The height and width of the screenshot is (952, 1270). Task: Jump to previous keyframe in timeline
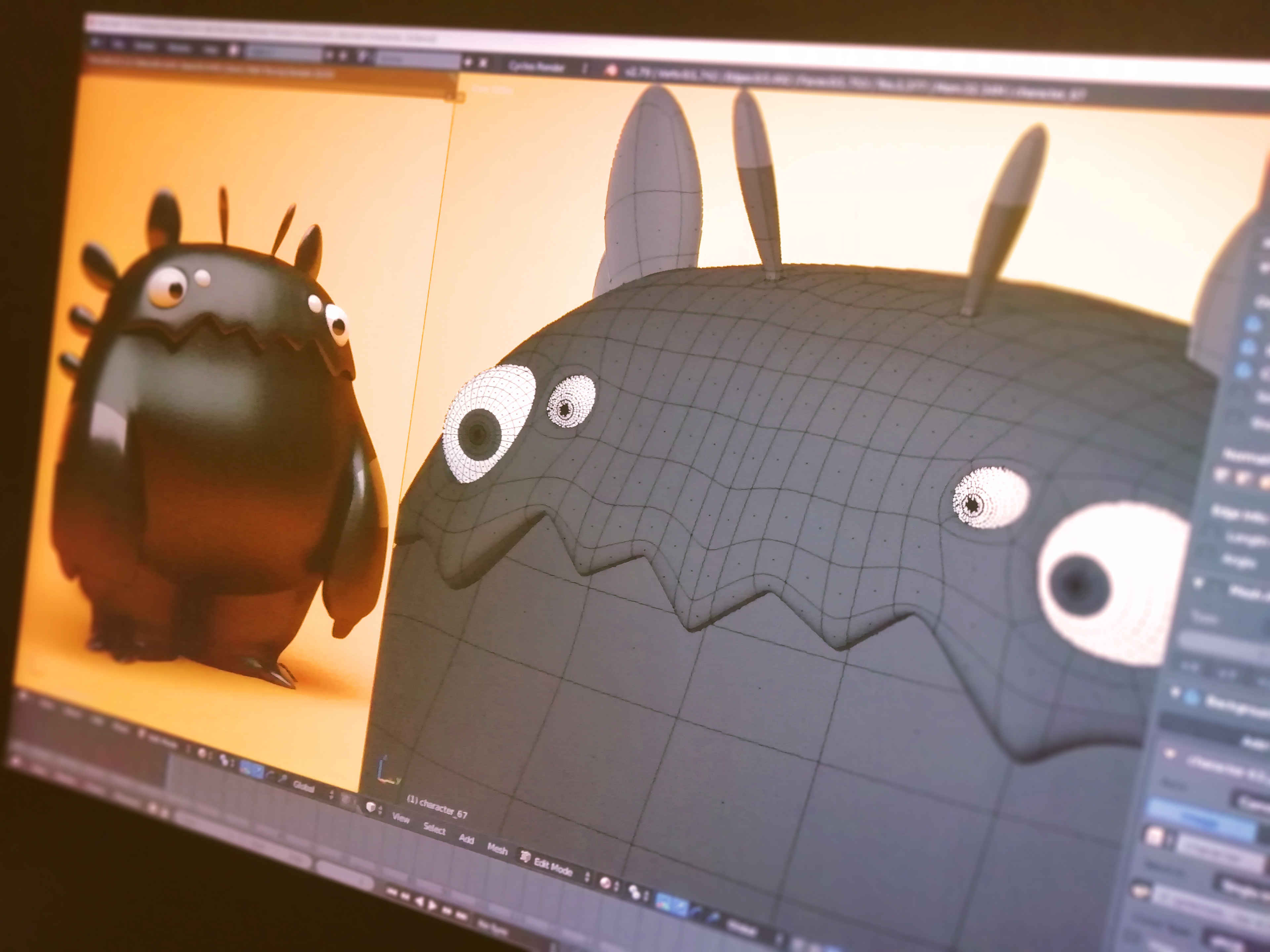pos(405,896)
